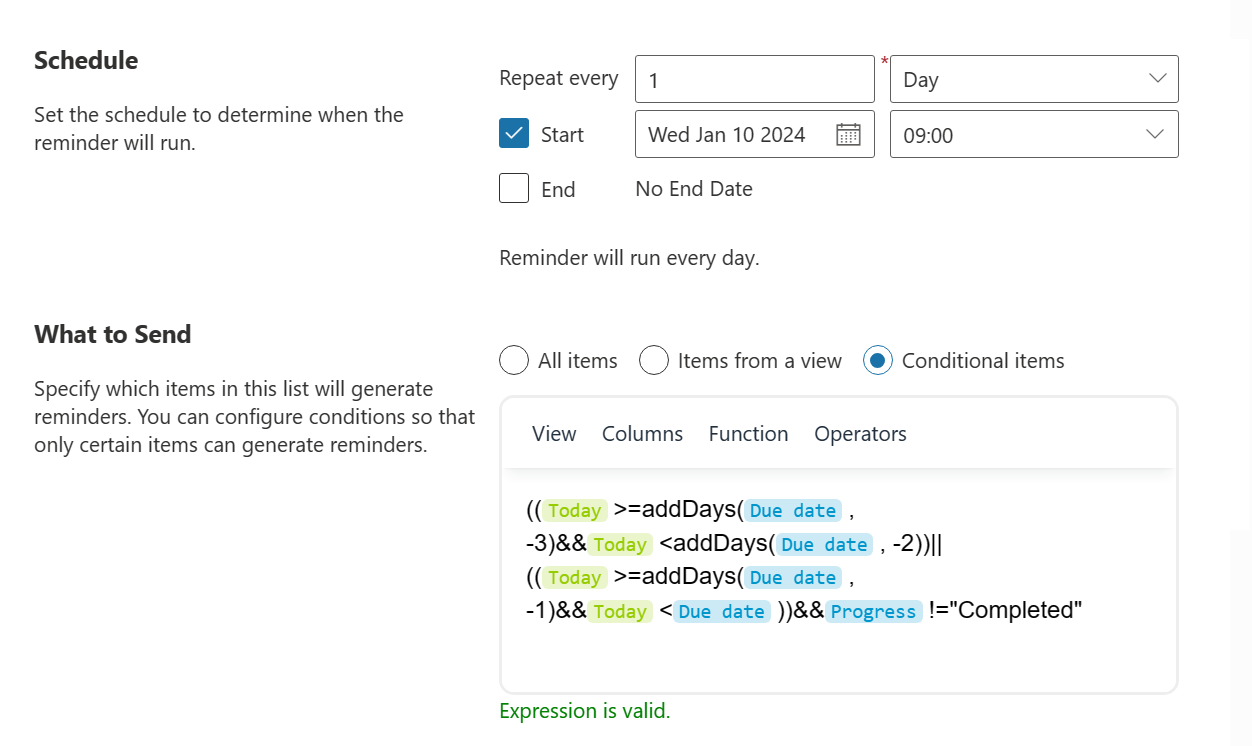This screenshot has height=746, width=1252.
Task: Select the All items radio button
Action: click(514, 360)
